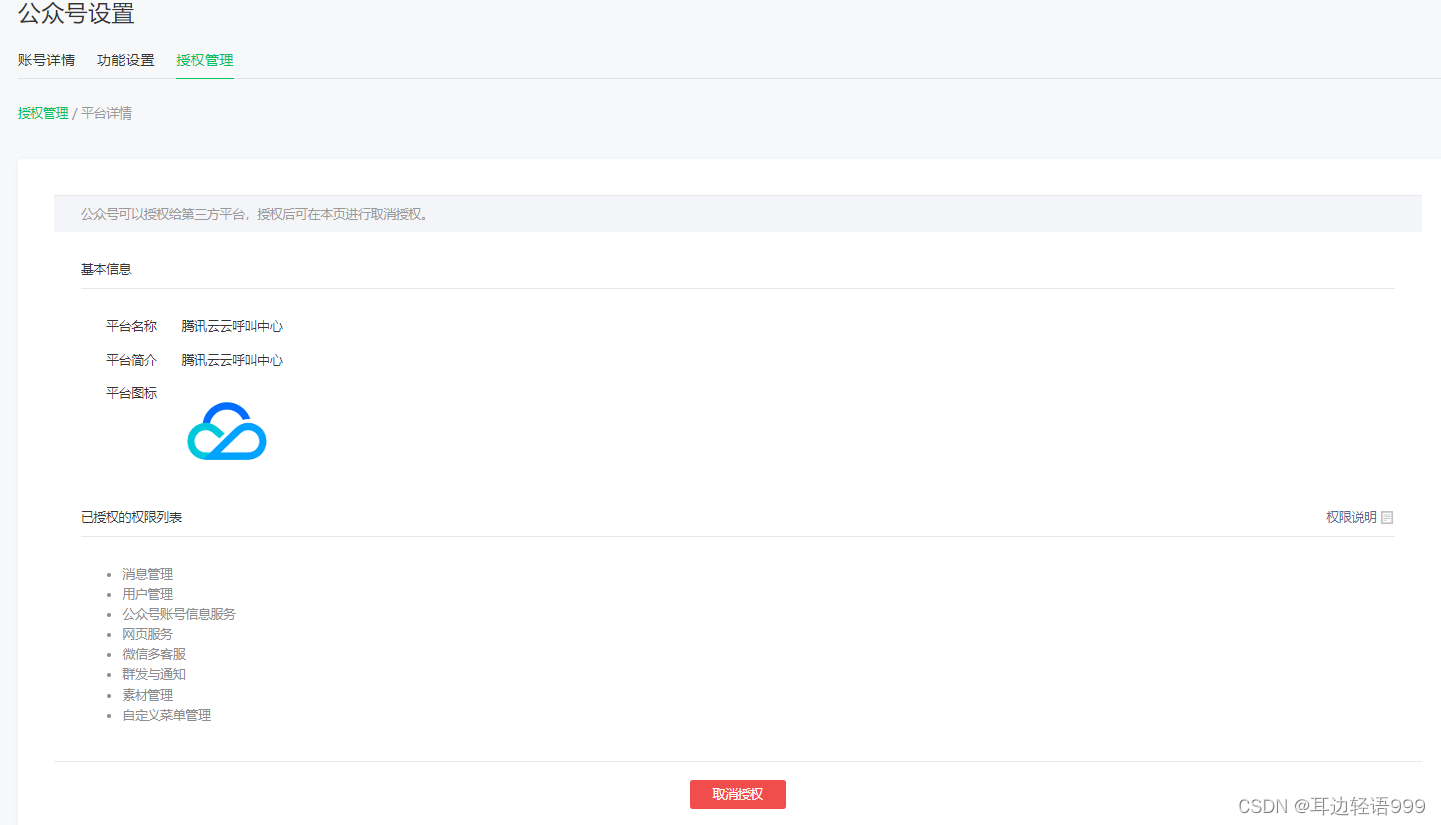1441x825 pixels.
Task: Click the 平台图标 label
Action: (x=132, y=393)
